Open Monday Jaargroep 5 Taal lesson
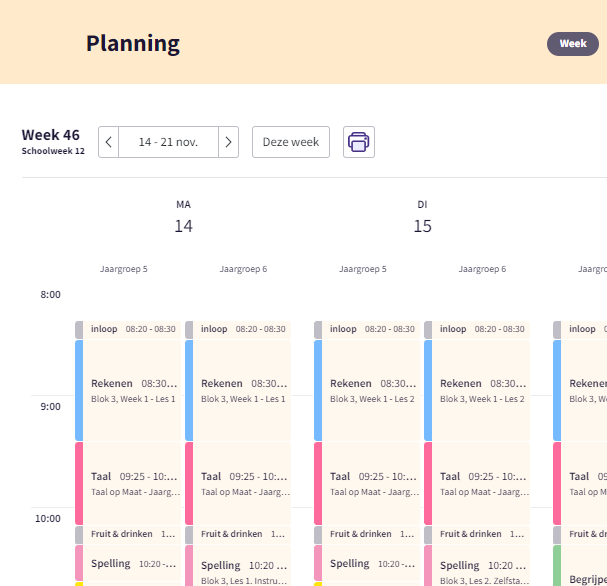Image resolution: width=607 pixels, height=586 pixels. point(132,483)
